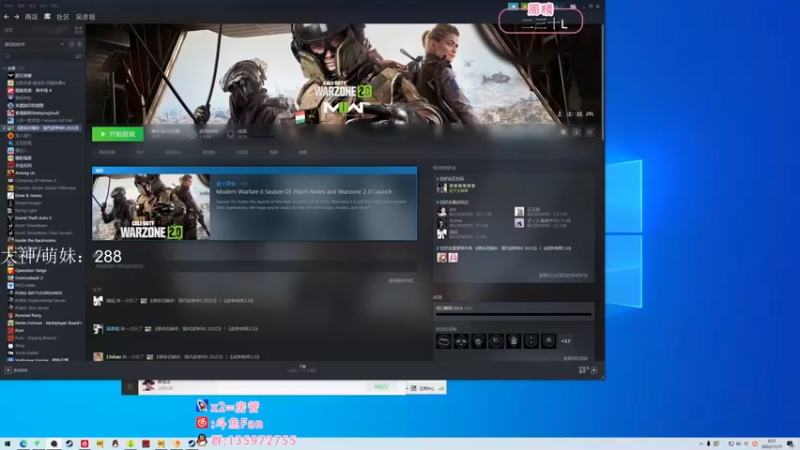The height and width of the screenshot is (450, 800).
Task: Click first locked achievement icon
Action: pyautogui.click(x=444, y=341)
